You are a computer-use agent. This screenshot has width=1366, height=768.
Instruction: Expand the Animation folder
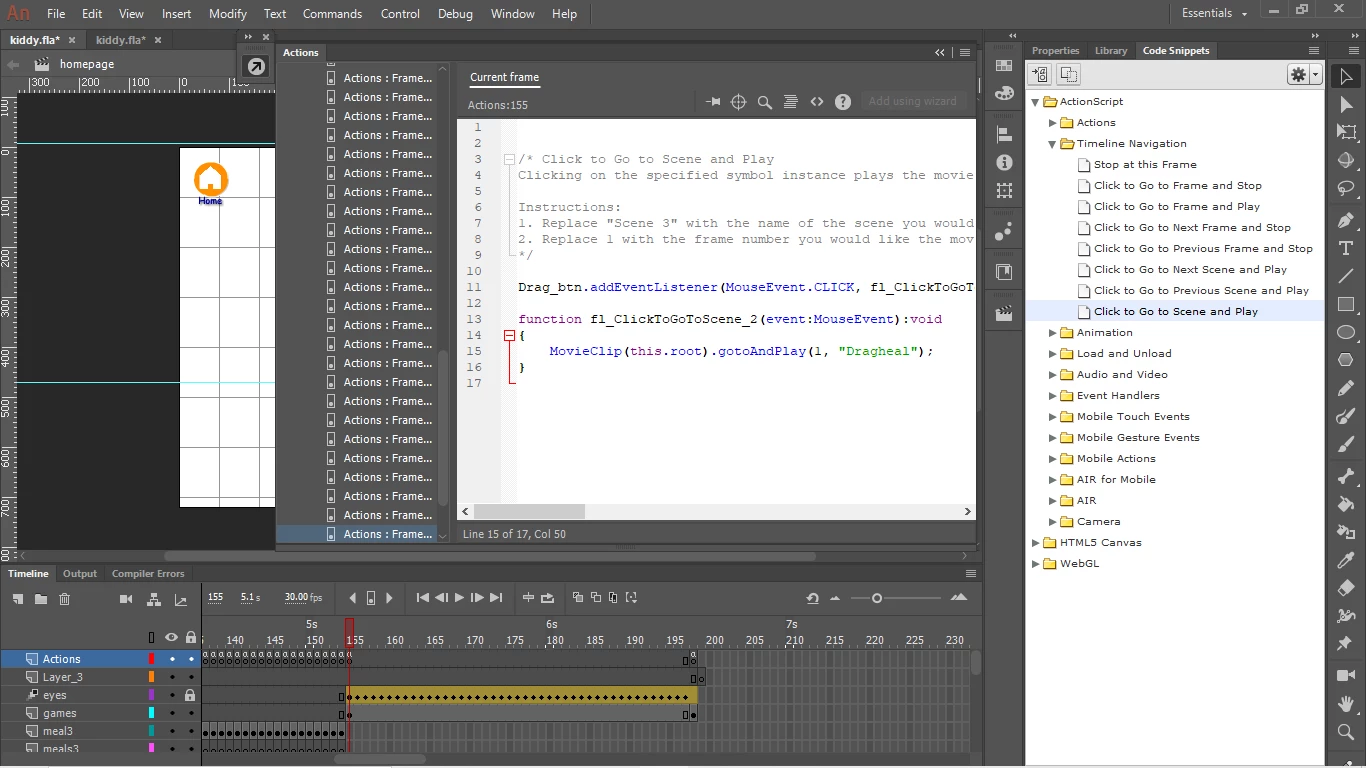point(1053,333)
